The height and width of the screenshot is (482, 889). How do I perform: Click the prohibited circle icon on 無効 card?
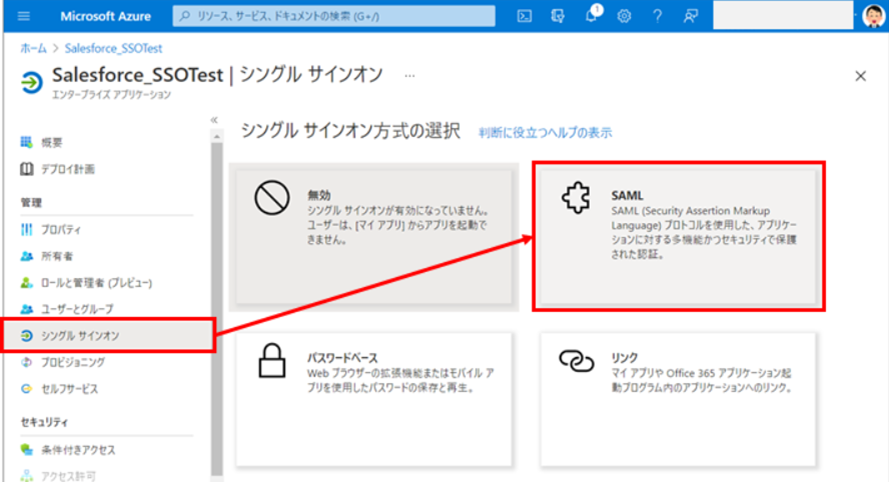(x=272, y=197)
